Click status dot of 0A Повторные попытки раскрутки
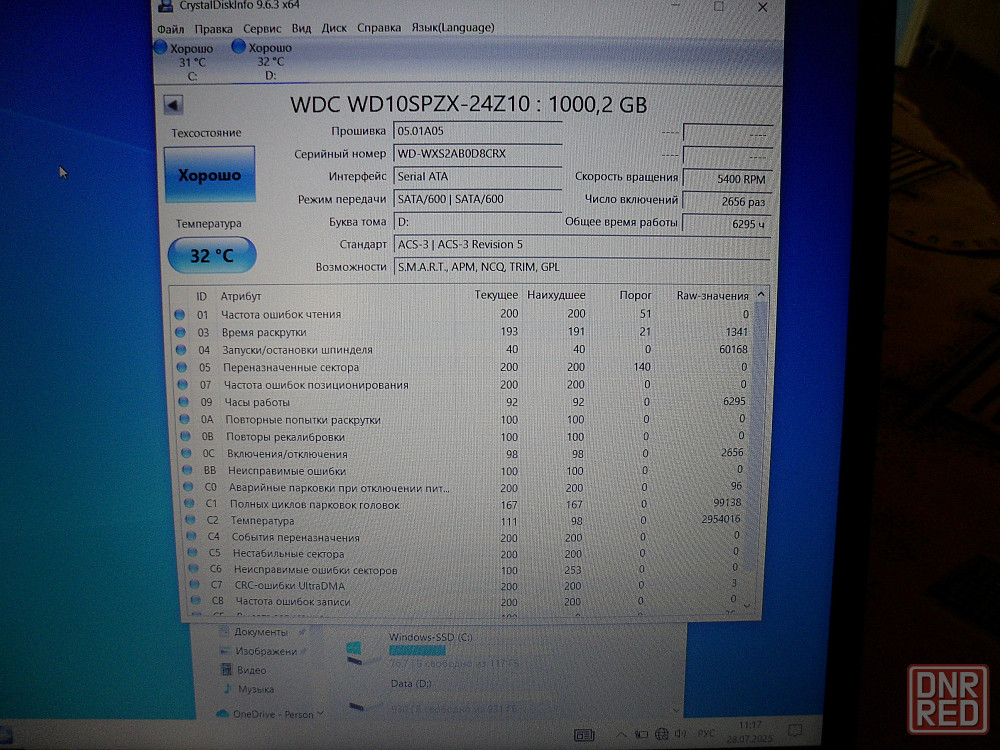 (x=184, y=419)
